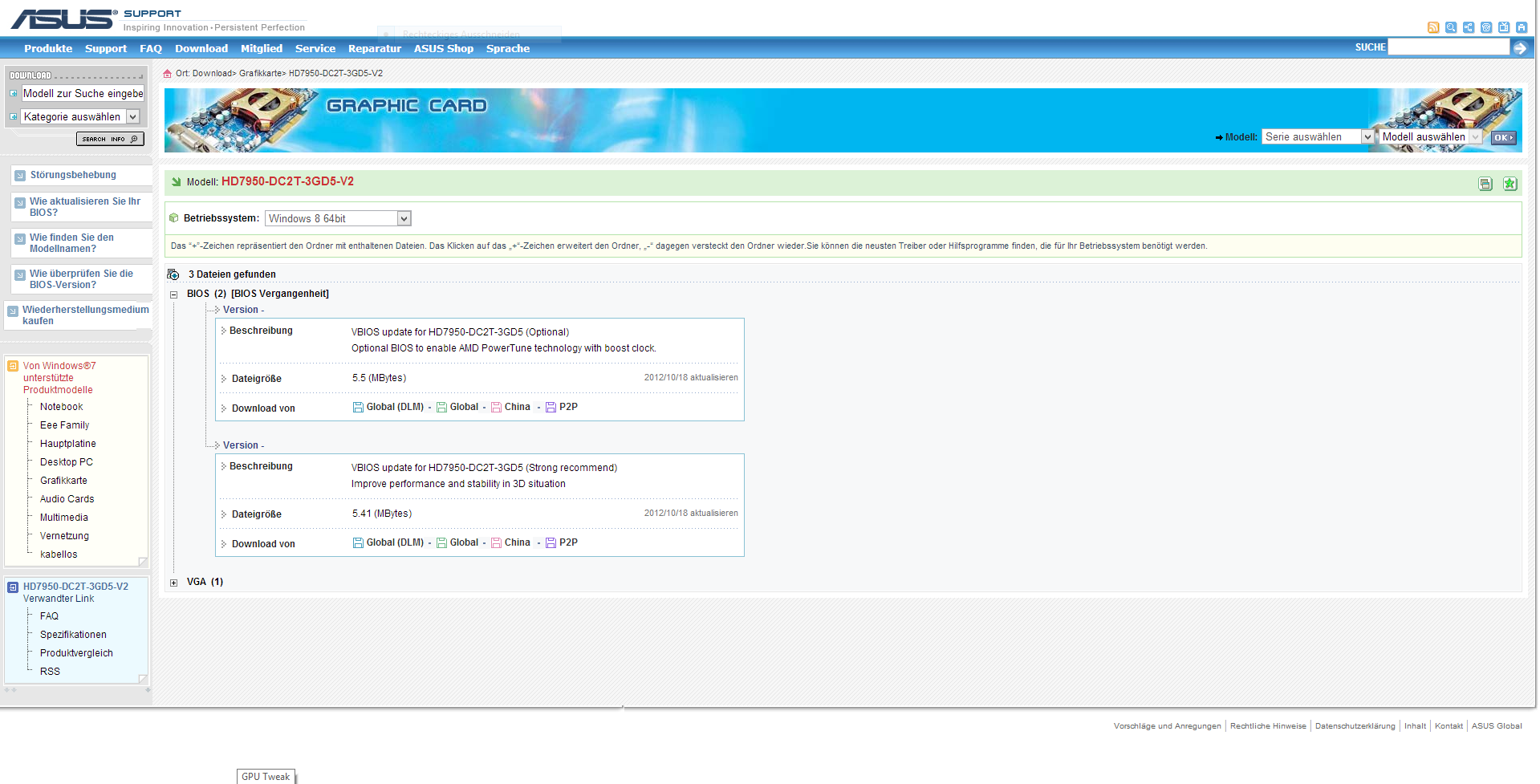Click the P2P disk icon of second BIOS
The height and width of the screenshot is (784, 1540).
tap(551, 543)
